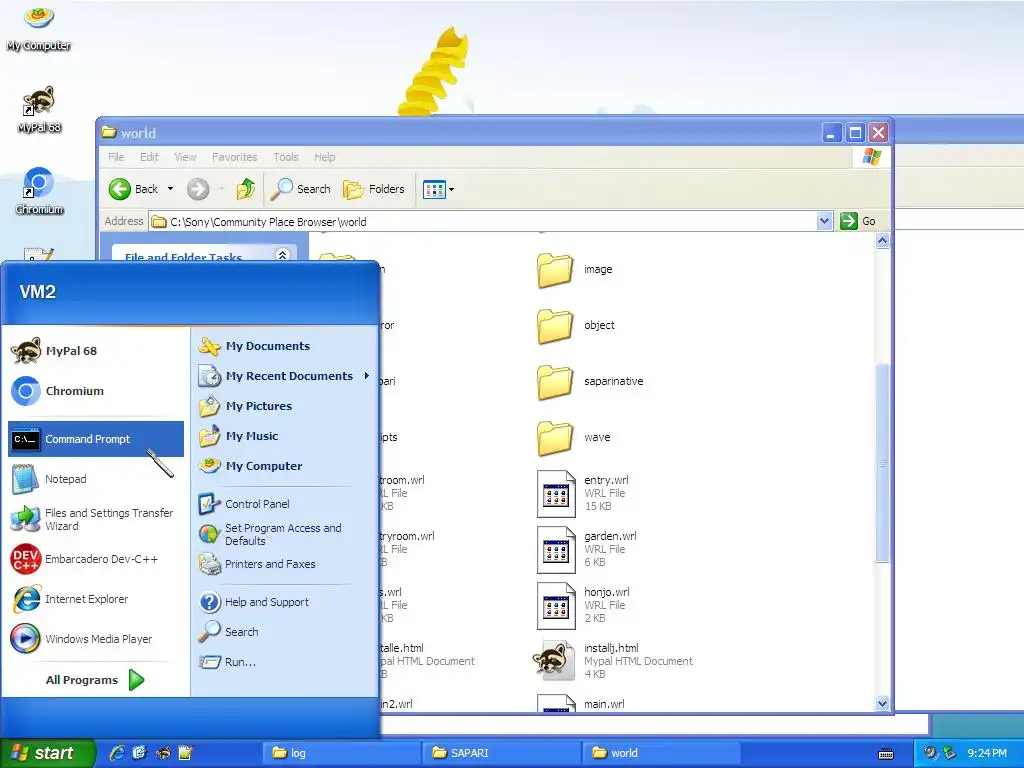This screenshot has height=768, width=1024.
Task: Click the system tray clock
Action: click(x=987, y=753)
